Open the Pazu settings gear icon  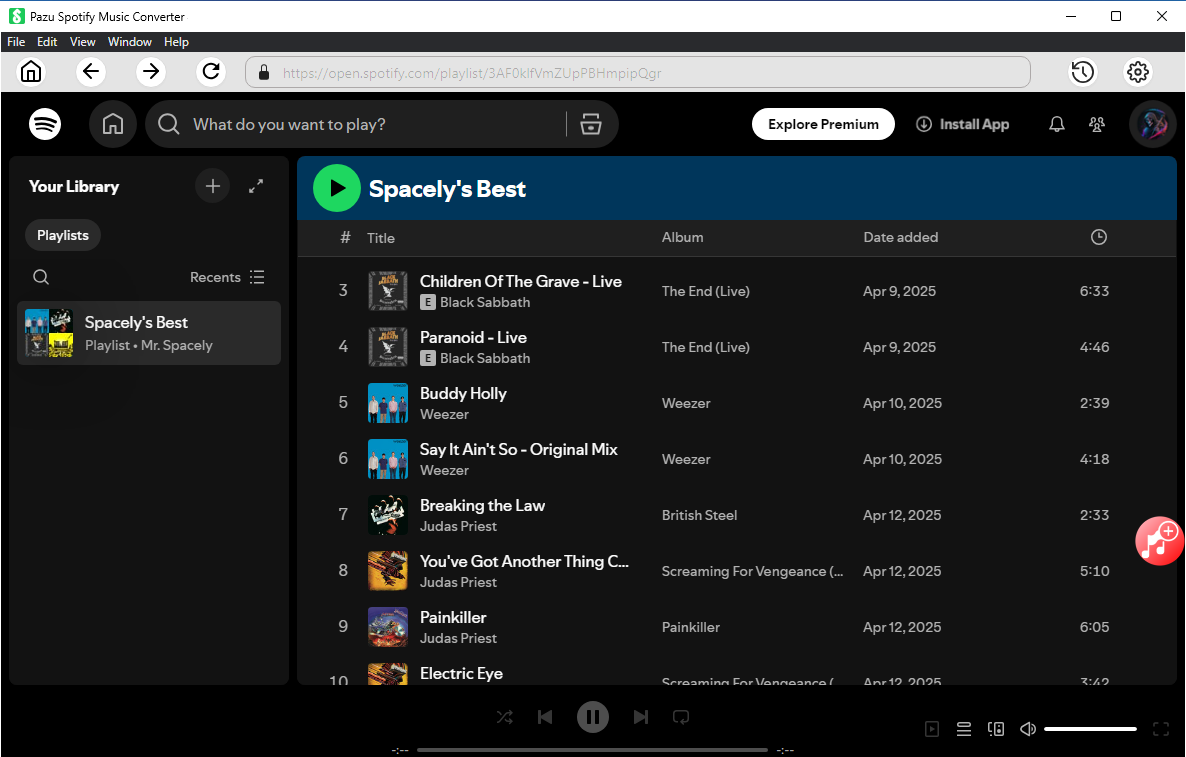click(x=1138, y=72)
